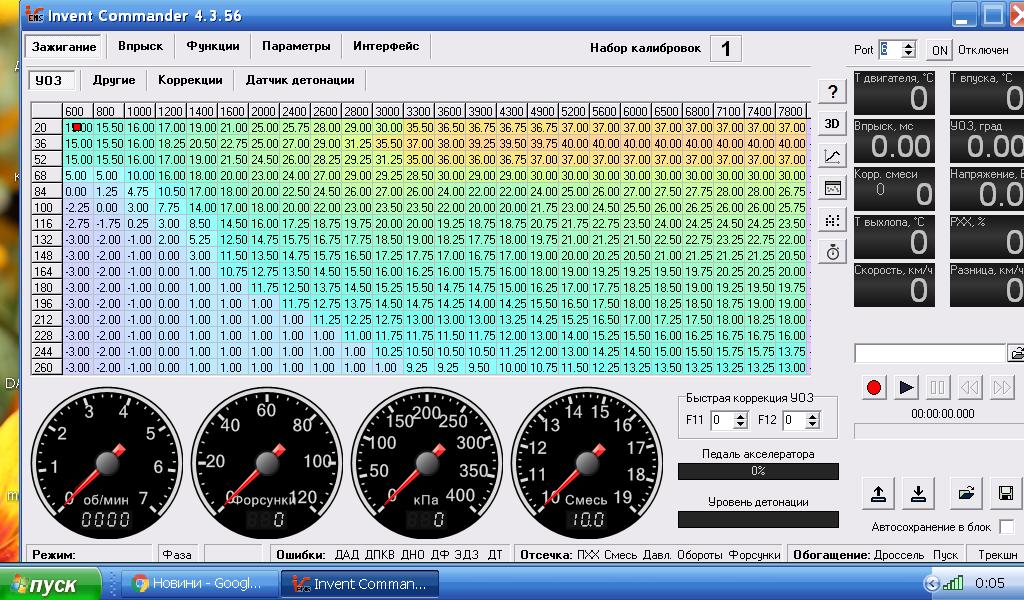Increase F11 quick correction value
This screenshot has height=600, width=1024.
click(x=740, y=416)
